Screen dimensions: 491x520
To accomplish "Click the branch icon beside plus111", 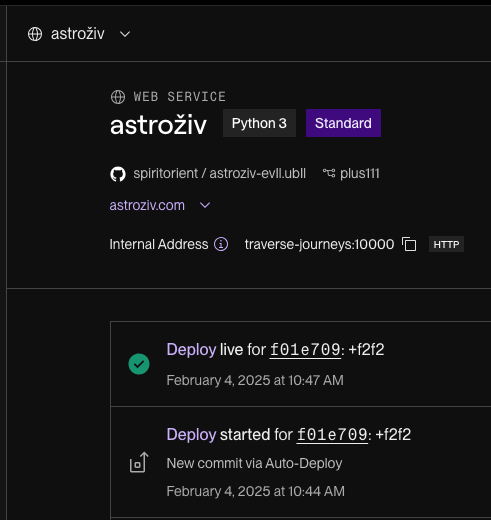I will tap(329, 173).
